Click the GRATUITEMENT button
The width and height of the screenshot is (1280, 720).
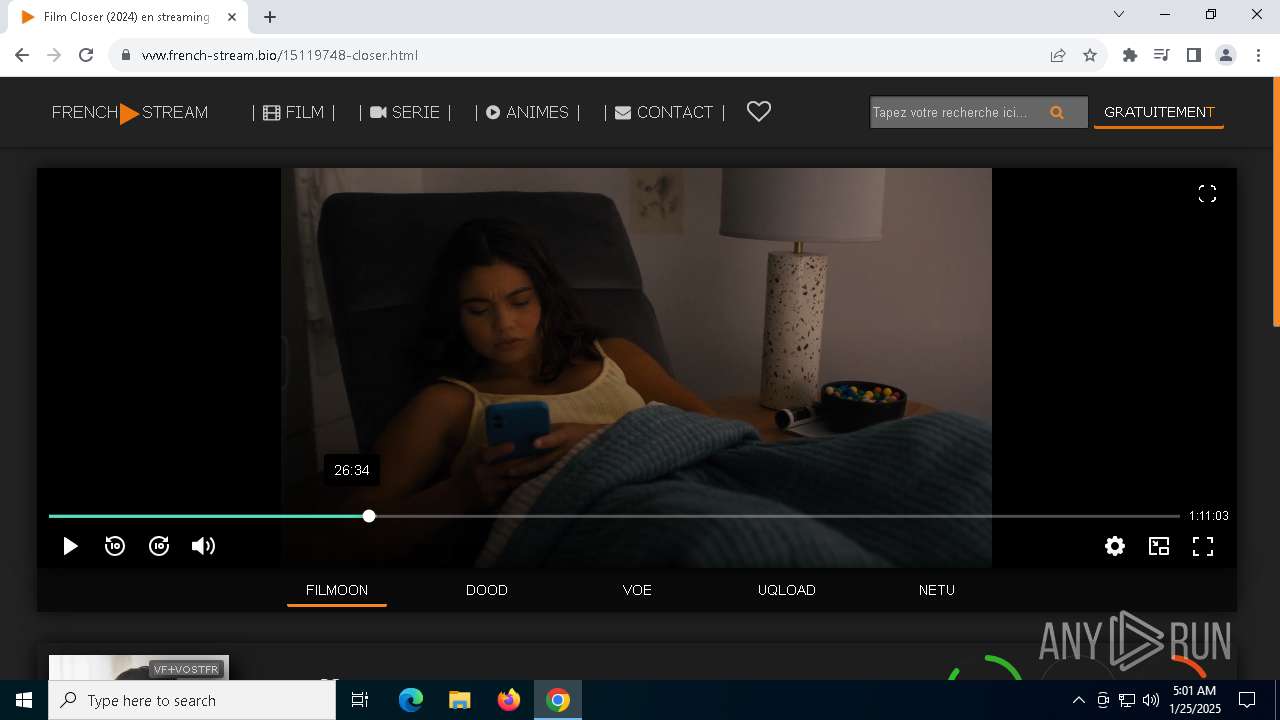coord(1159,112)
